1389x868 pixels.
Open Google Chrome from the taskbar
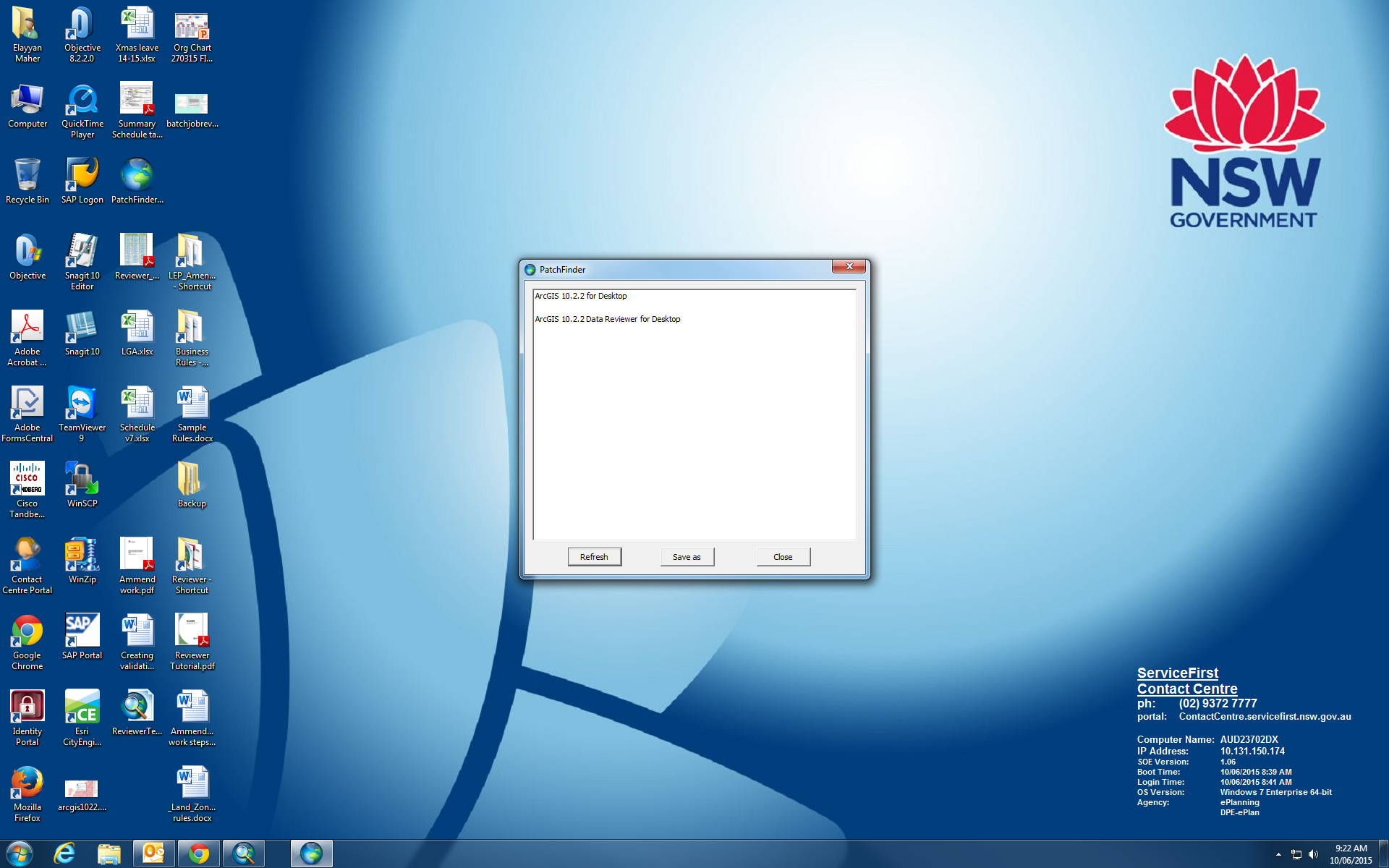click(198, 854)
